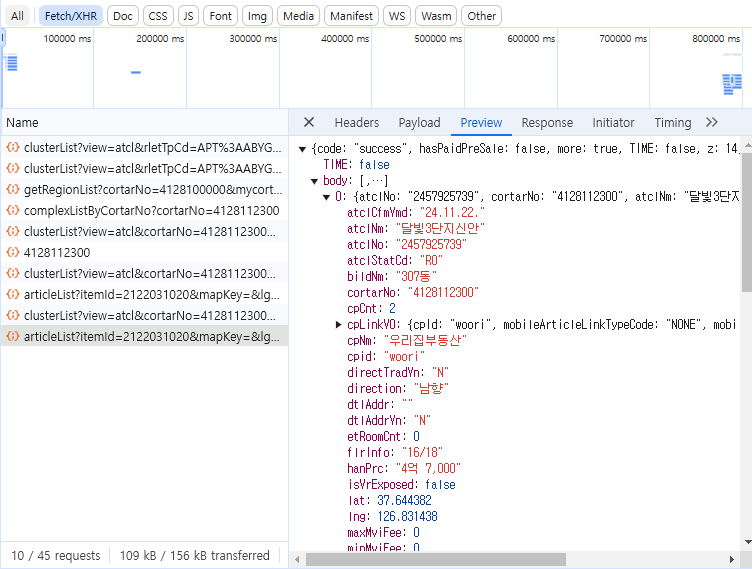Viewport: 752px width, 569px height.
Task: Select complexListByCortarNo request
Action: pyautogui.click(x=144, y=211)
